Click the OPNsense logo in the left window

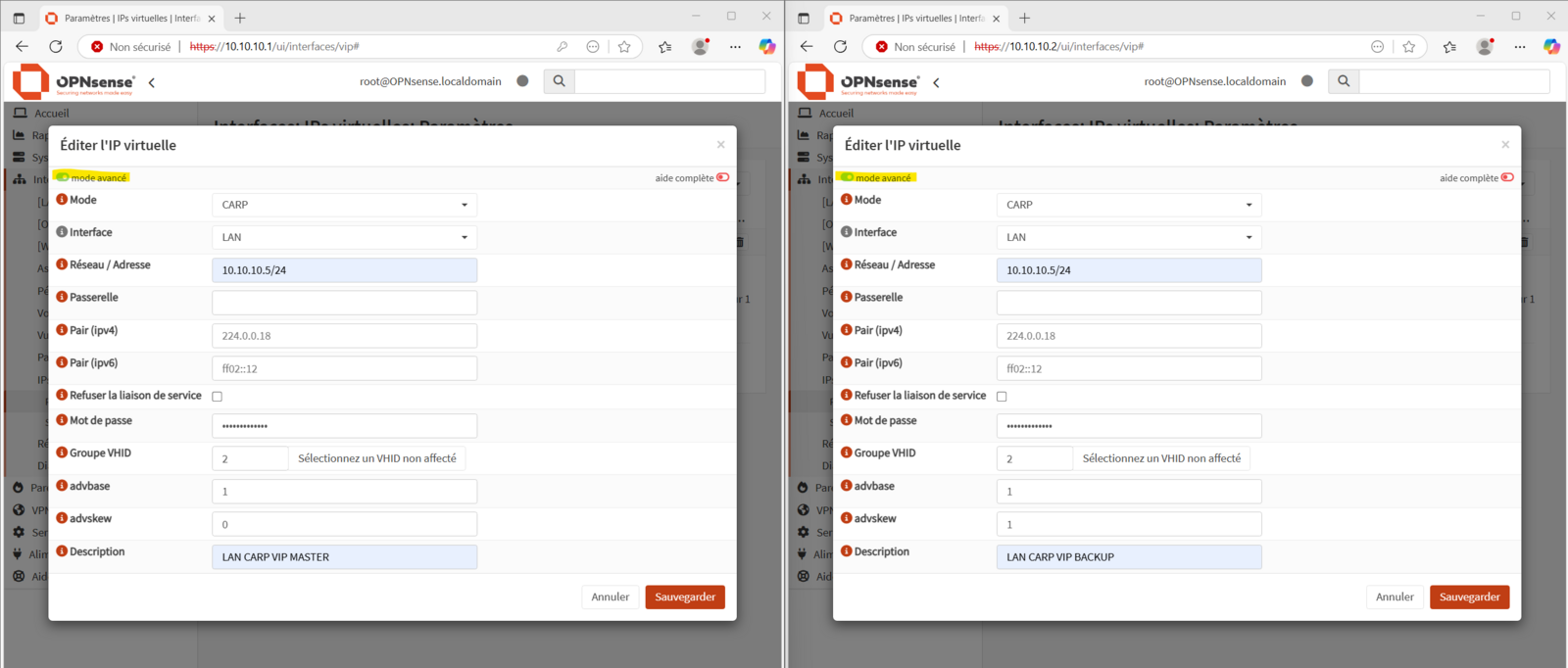pos(73,82)
